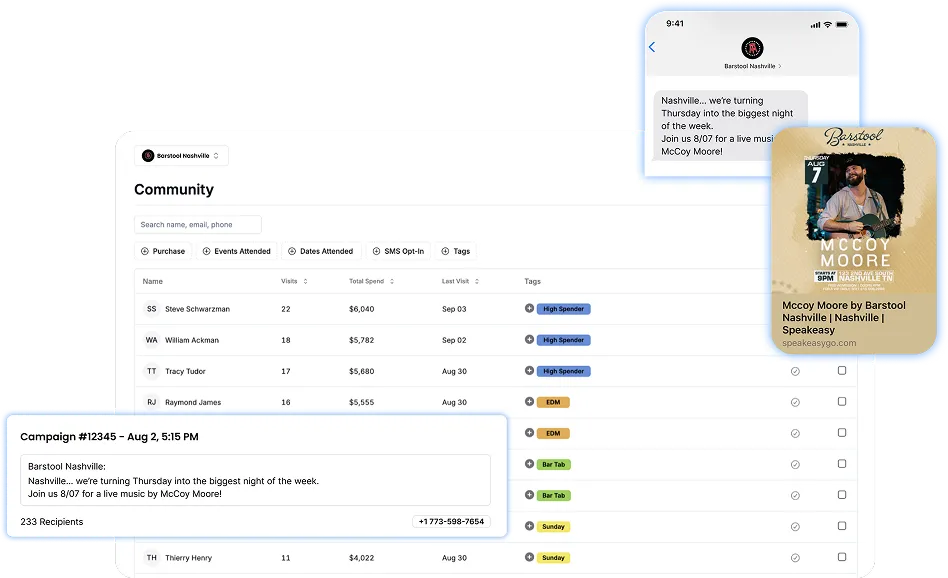Tick the checkbox on Thierry Henry's row
The image size is (948, 578).
(843, 557)
